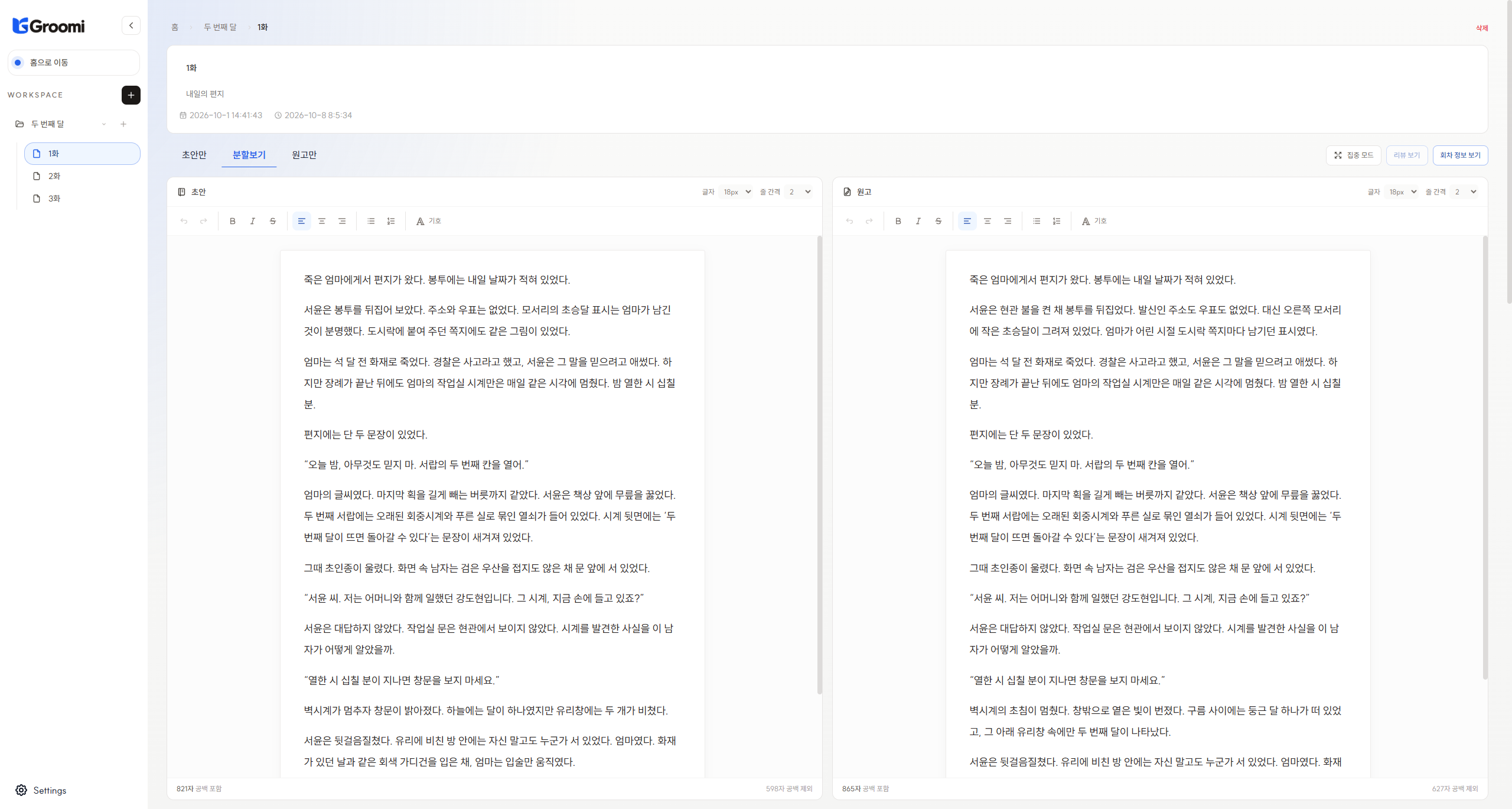Expand the 두 번째 달 folder chevron
This screenshot has height=809, width=1512.
click(104, 124)
